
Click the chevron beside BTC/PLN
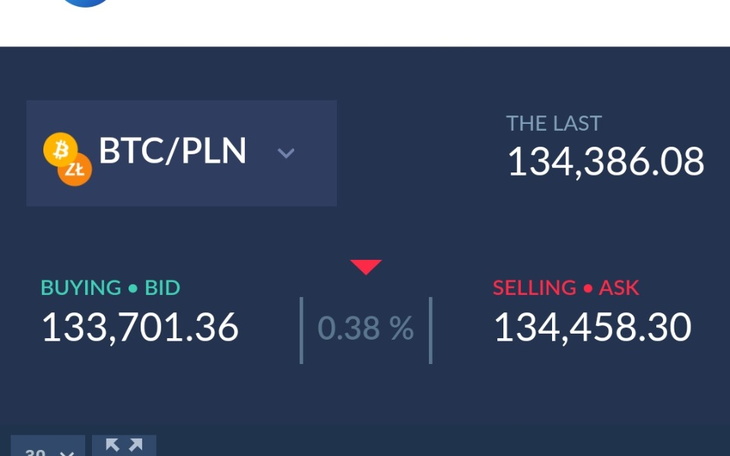click(286, 153)
